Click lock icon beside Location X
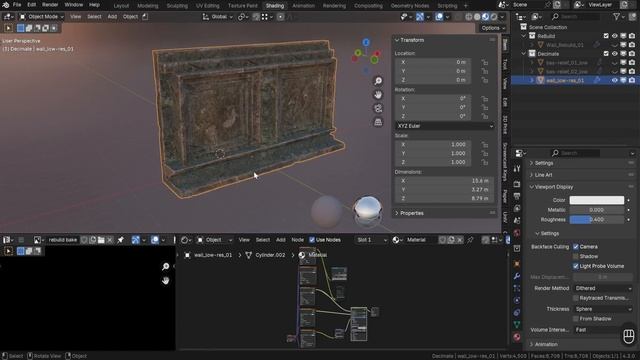640x360 pixels. tap(484, 62)
